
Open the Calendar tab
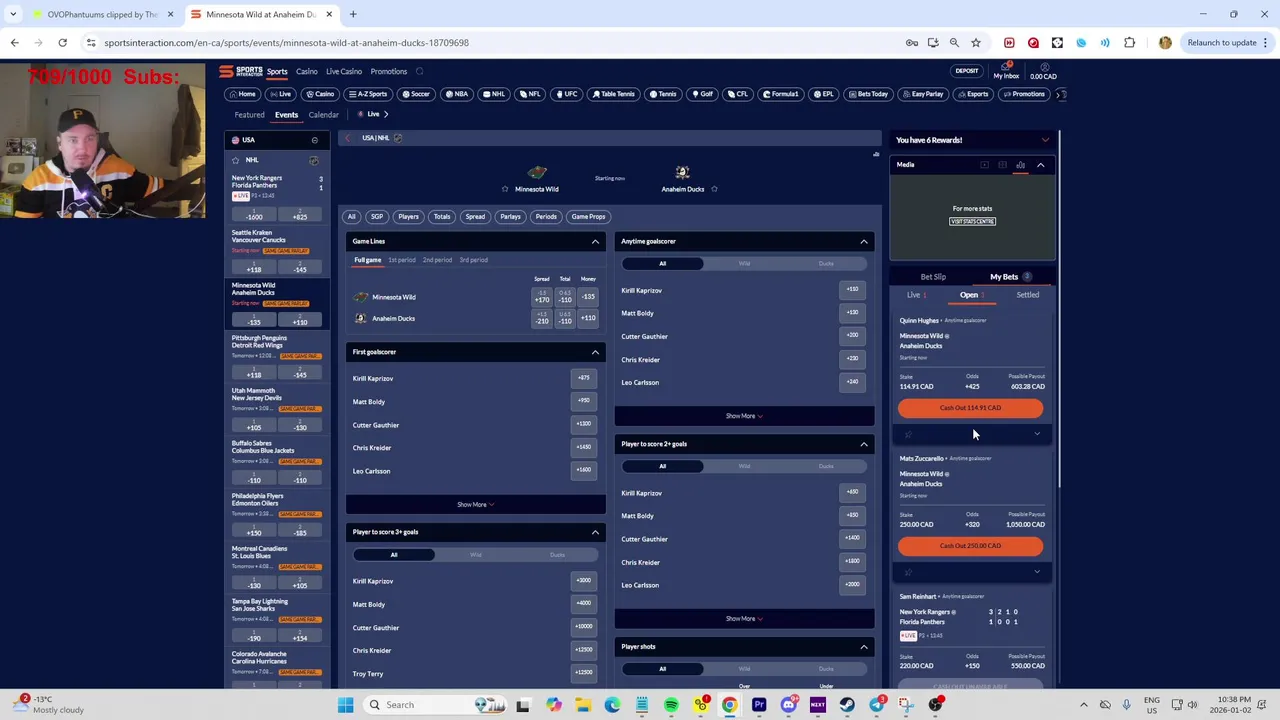coord(323,115)
